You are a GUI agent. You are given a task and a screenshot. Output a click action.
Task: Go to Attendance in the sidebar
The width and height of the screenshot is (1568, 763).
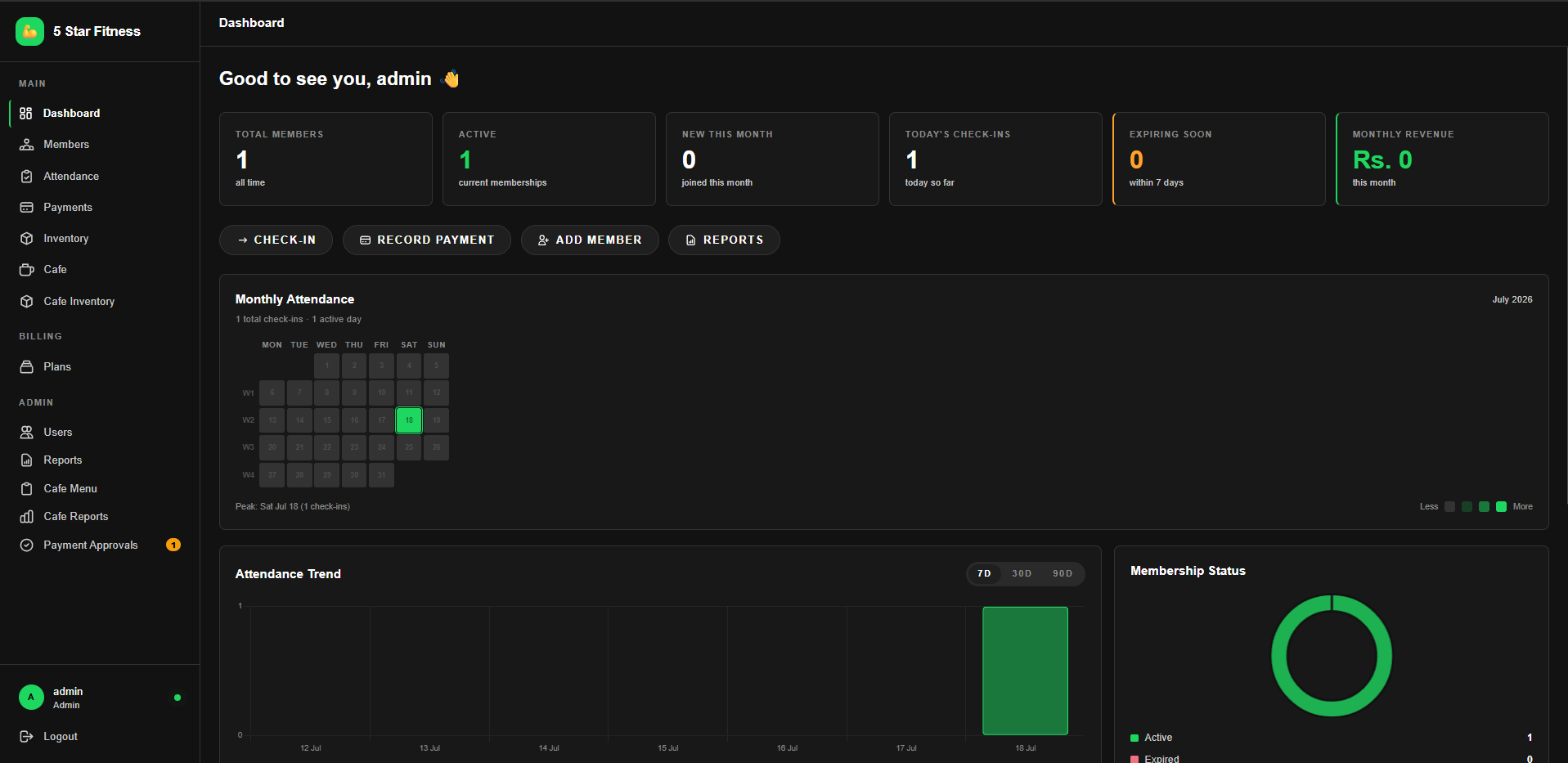coord(100,176)
